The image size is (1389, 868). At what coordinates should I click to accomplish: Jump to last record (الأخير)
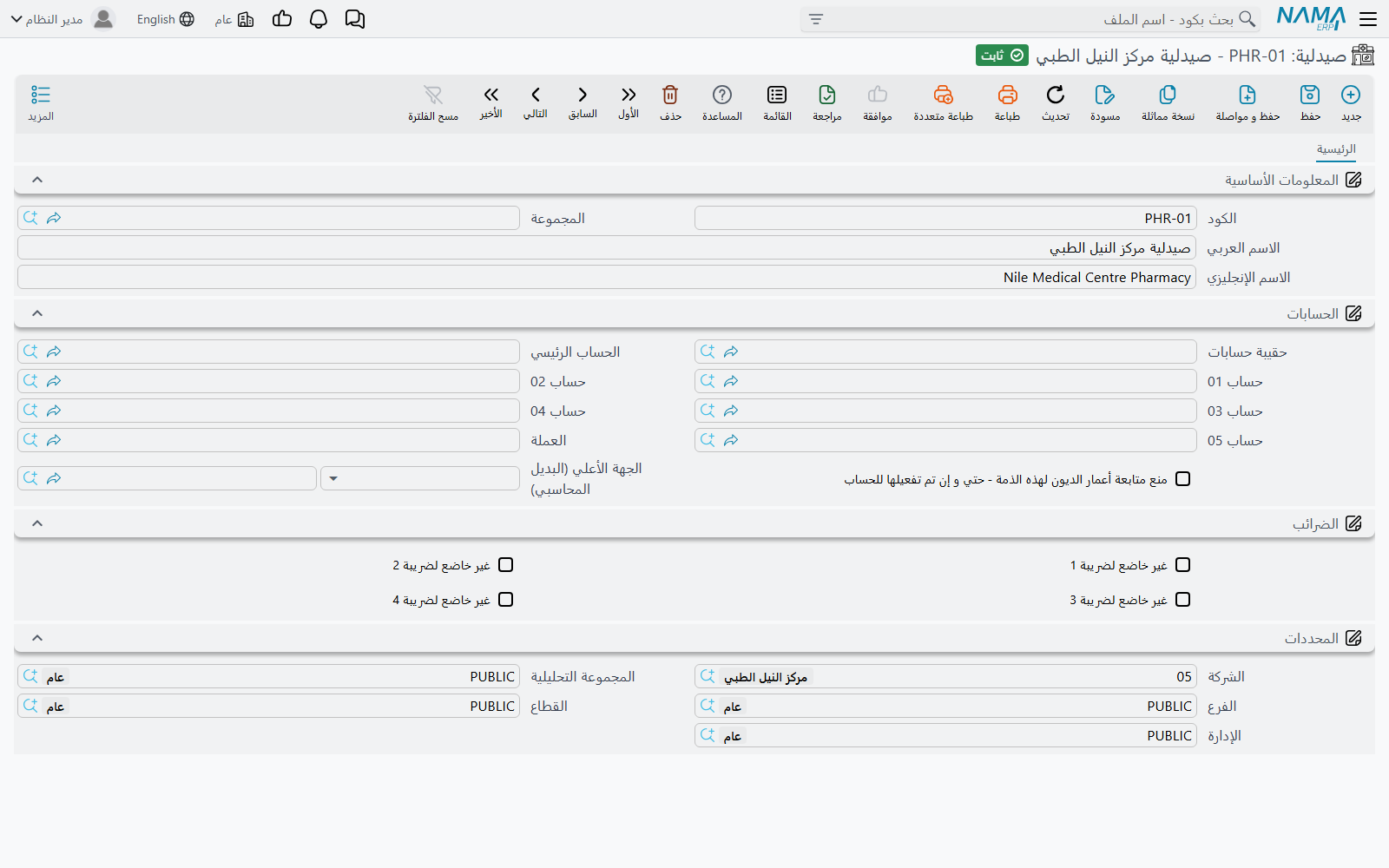(491, 95)
